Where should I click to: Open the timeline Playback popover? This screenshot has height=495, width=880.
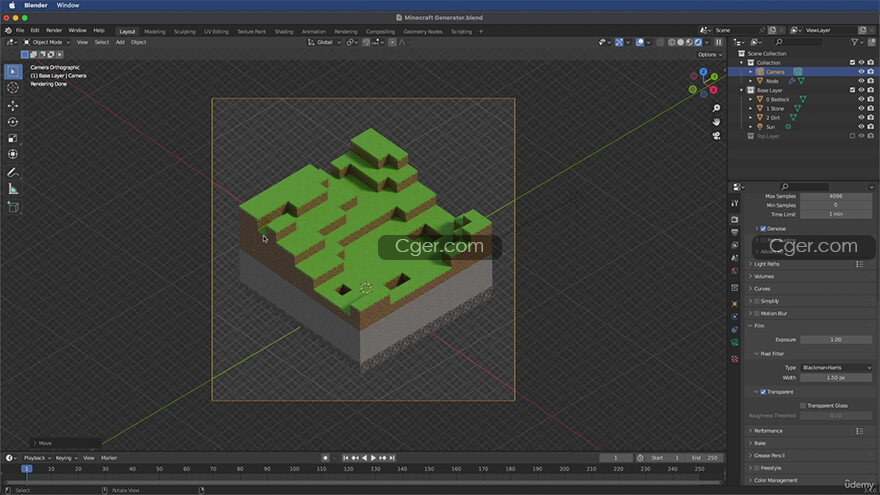[37, 458]
